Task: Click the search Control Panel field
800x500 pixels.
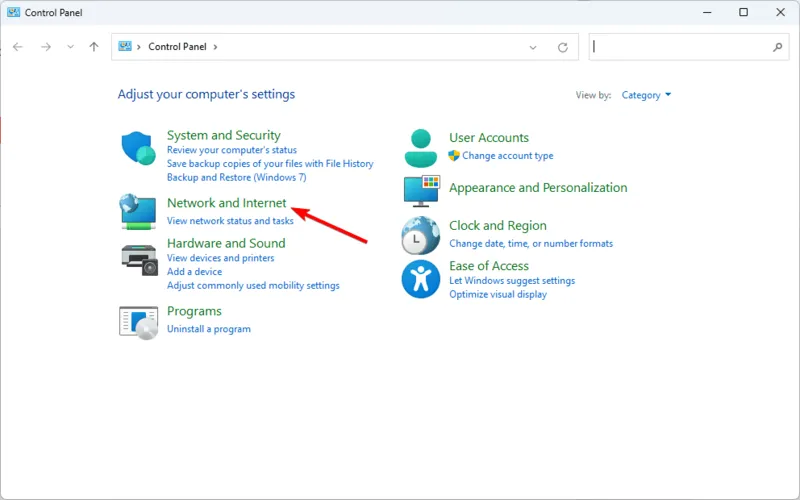Action: click(682, 47)
